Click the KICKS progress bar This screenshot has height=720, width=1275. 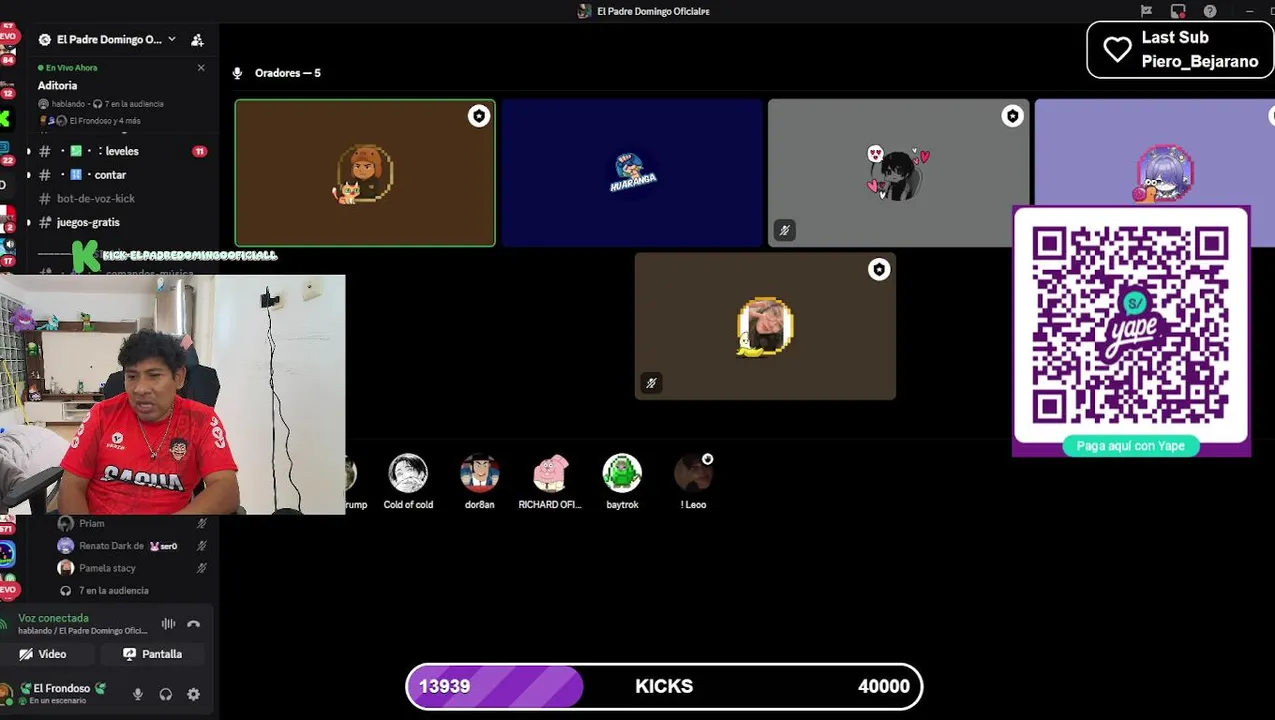point(664,687)
